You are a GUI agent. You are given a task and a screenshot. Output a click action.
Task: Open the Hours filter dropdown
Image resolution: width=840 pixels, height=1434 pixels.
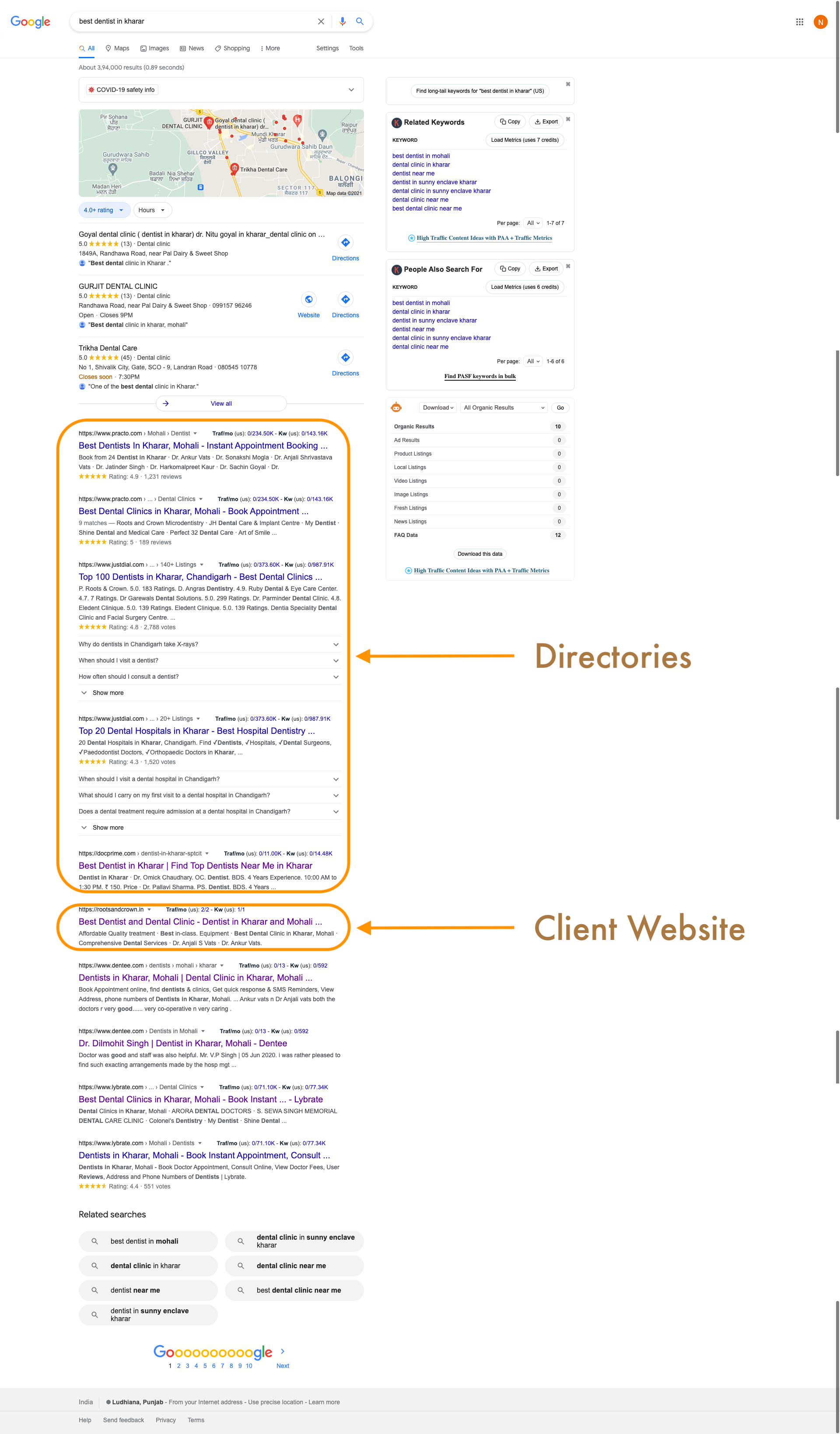click(x=152, y=210)
